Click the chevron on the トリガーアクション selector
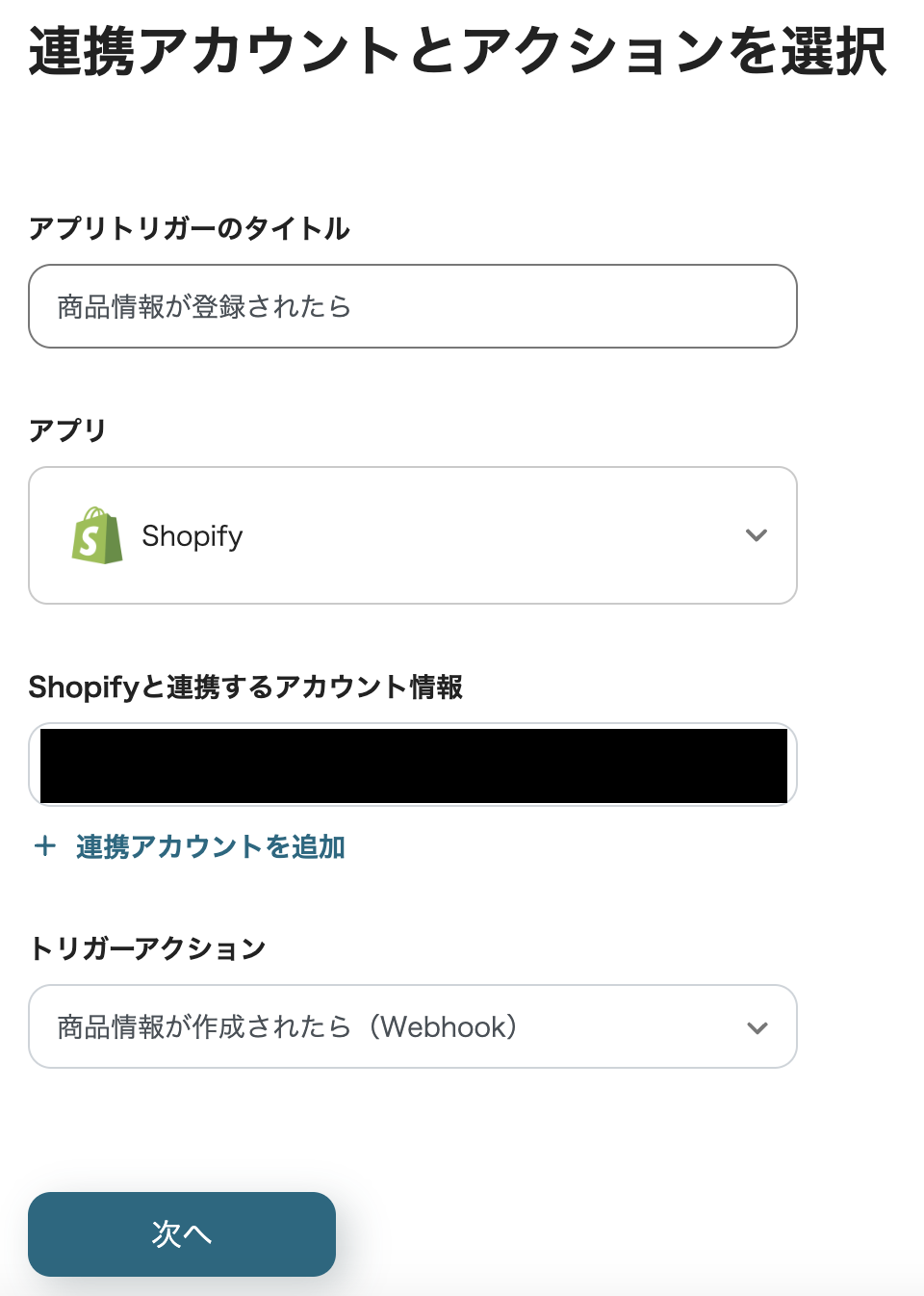The width and height of the screenshot is (924, 1296). click(757, 1026)
